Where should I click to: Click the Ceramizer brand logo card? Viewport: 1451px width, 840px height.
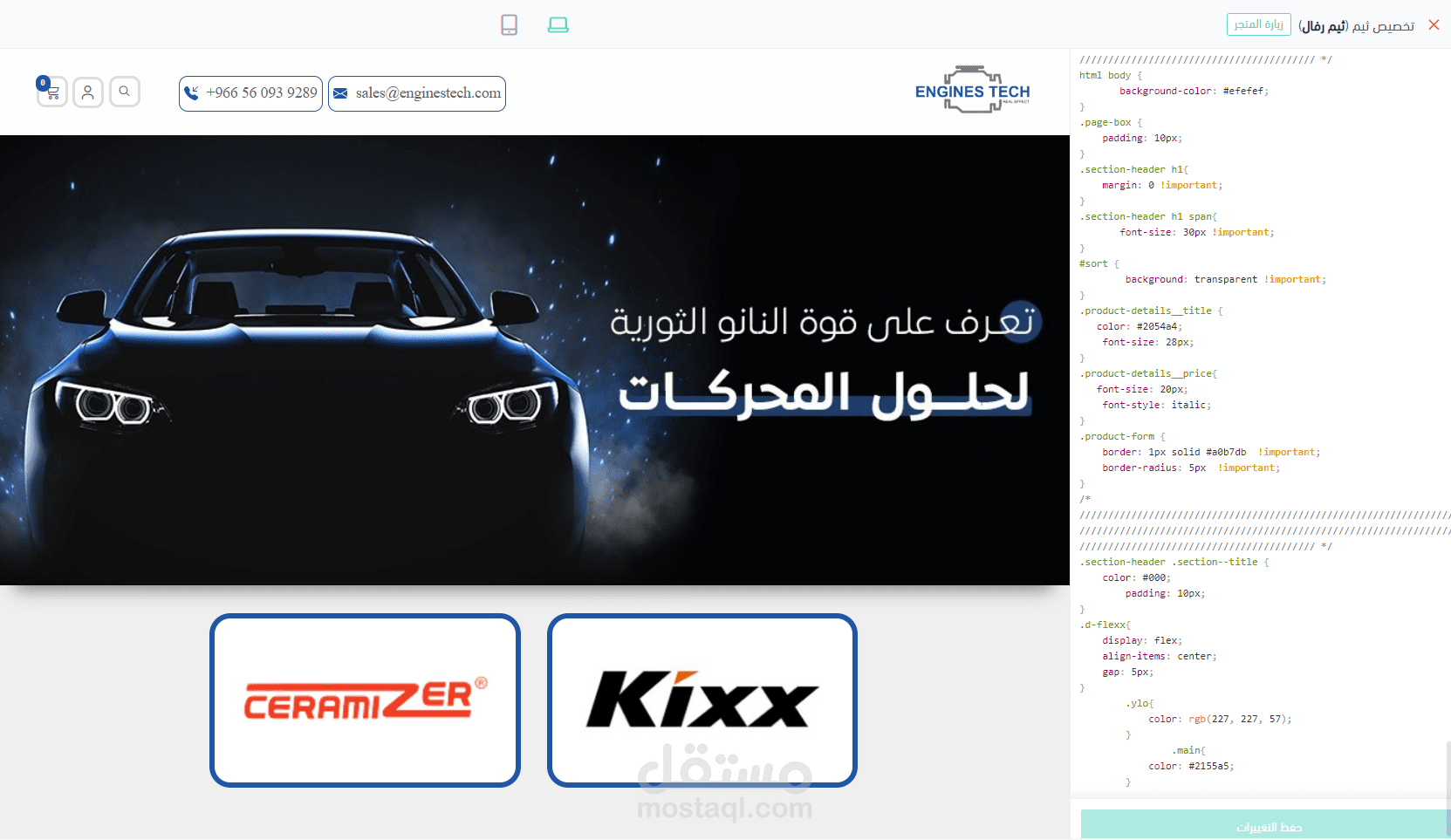(x=364, y=700)
